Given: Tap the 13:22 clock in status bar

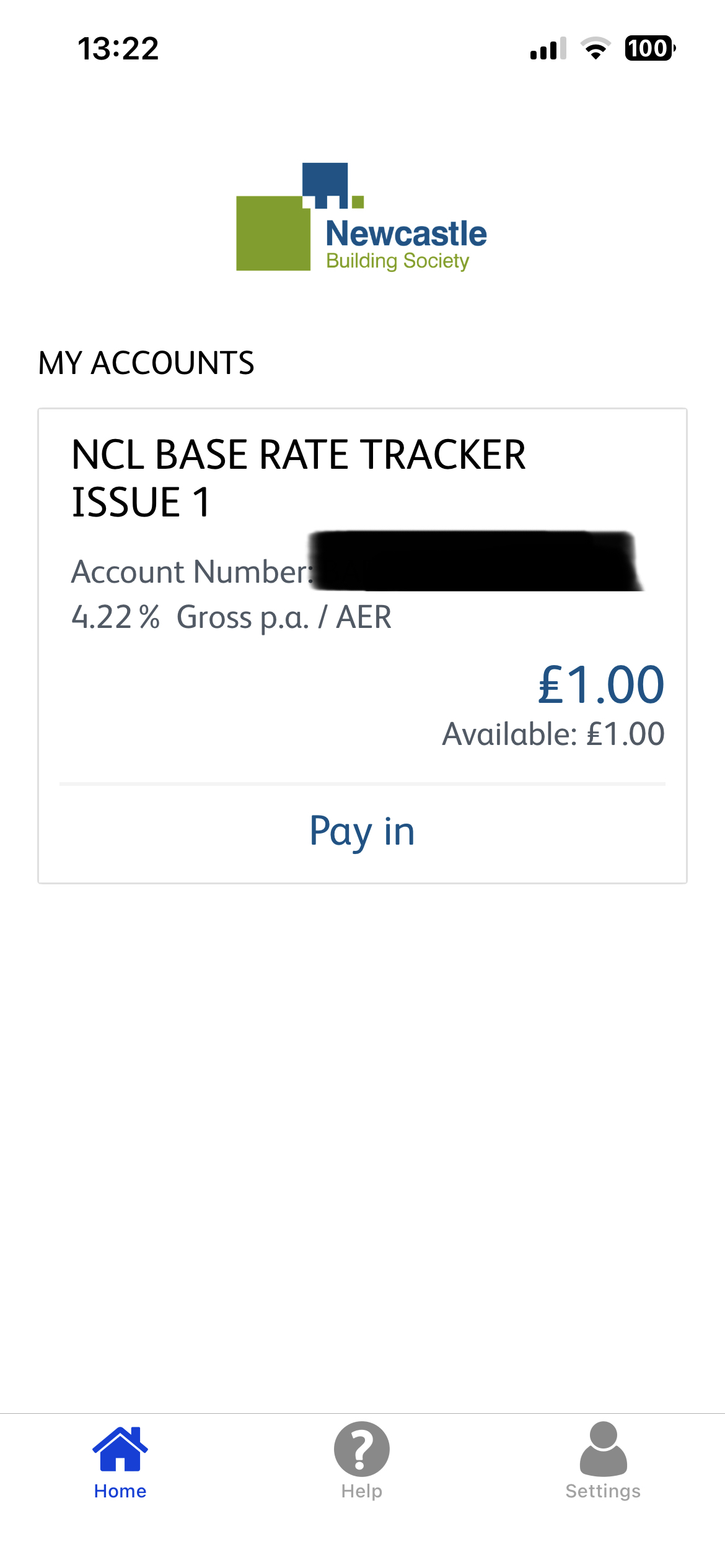Looking at the screenshot, I should tap(118, 48).
